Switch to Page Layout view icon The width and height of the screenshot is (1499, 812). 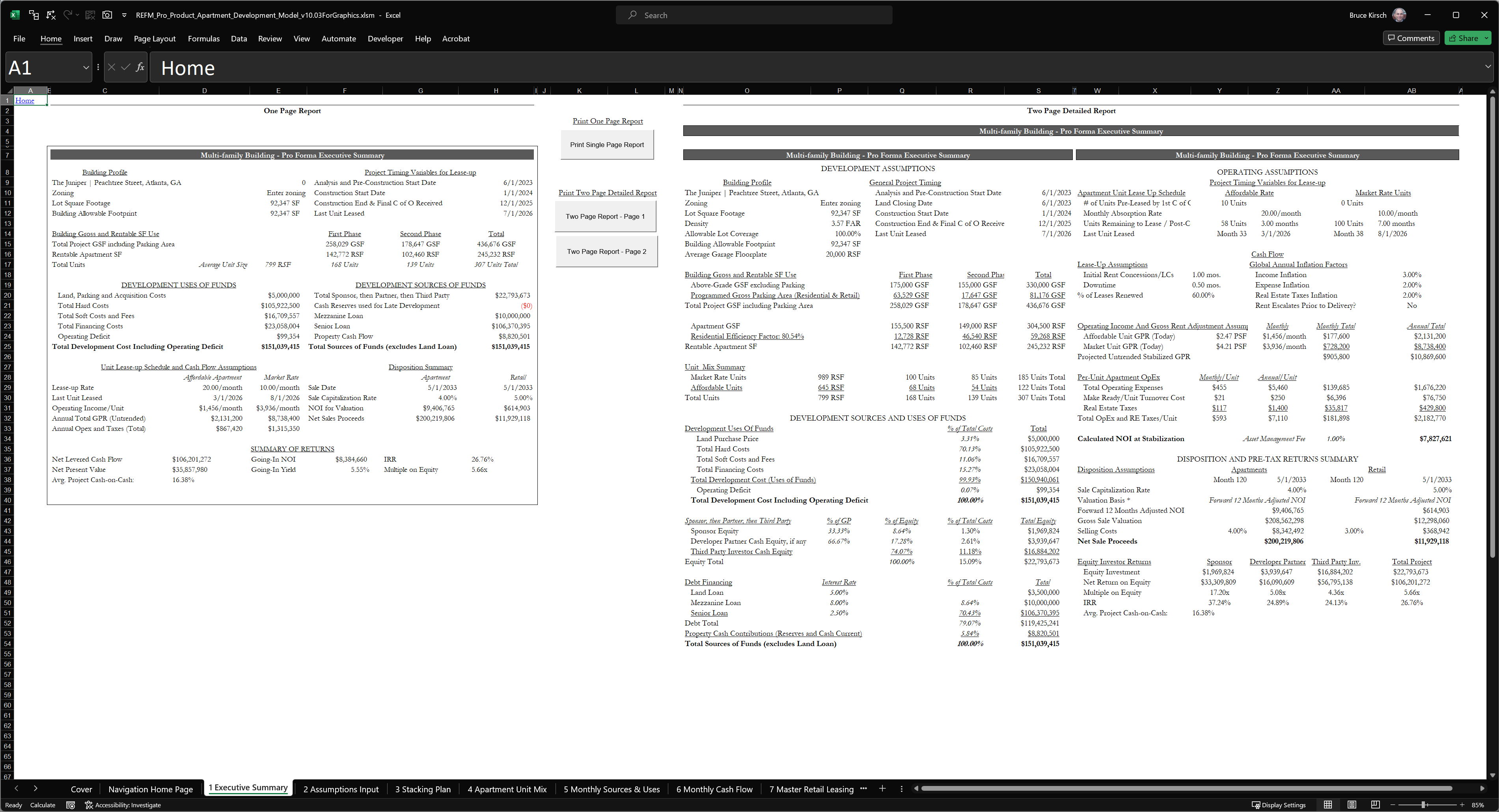coord(1351,805)
